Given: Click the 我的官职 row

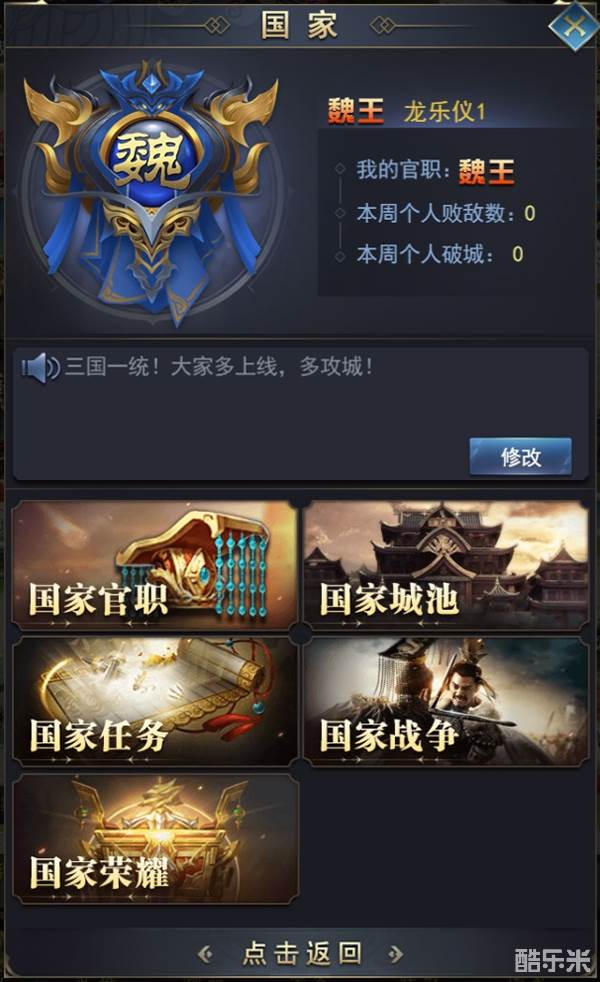Looking at the screenshot, I should [x=435, y=171].
